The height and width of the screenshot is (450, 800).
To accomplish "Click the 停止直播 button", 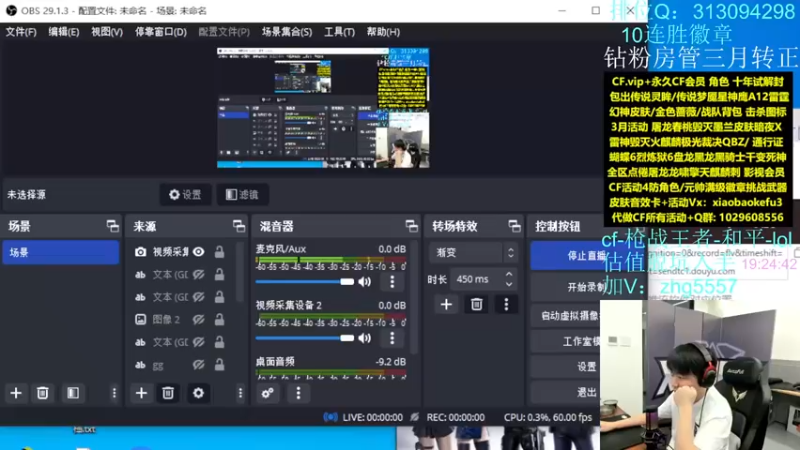I will [x=568, y=255].
